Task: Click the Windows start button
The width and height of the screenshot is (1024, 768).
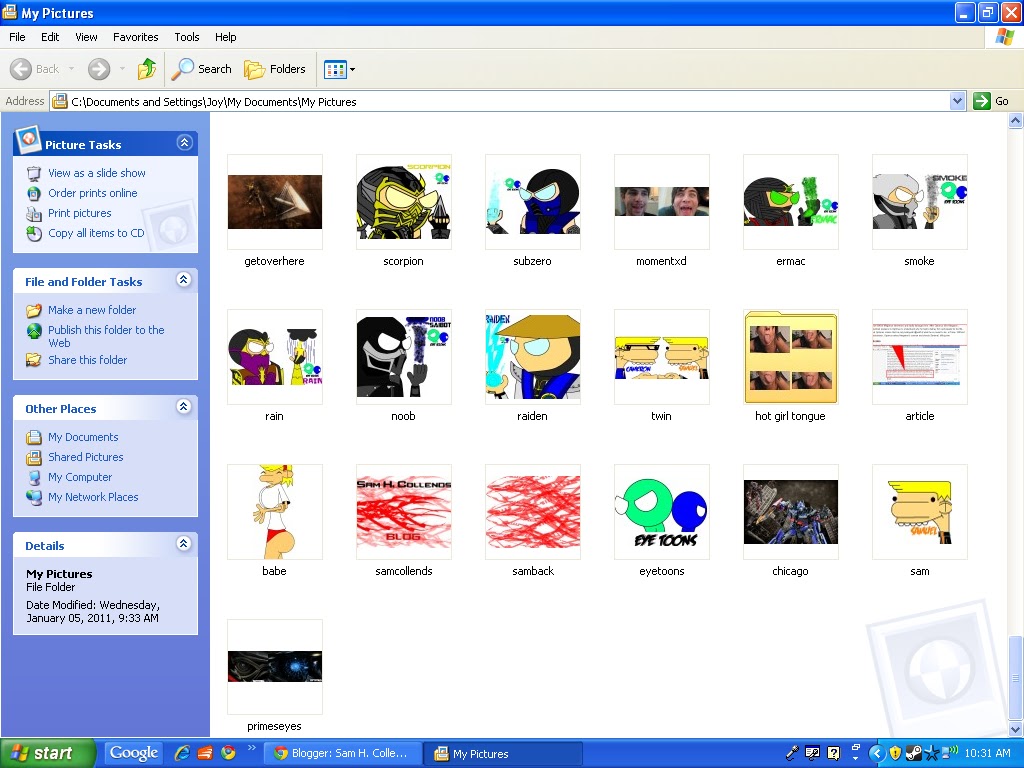Action: coord(47,753)
